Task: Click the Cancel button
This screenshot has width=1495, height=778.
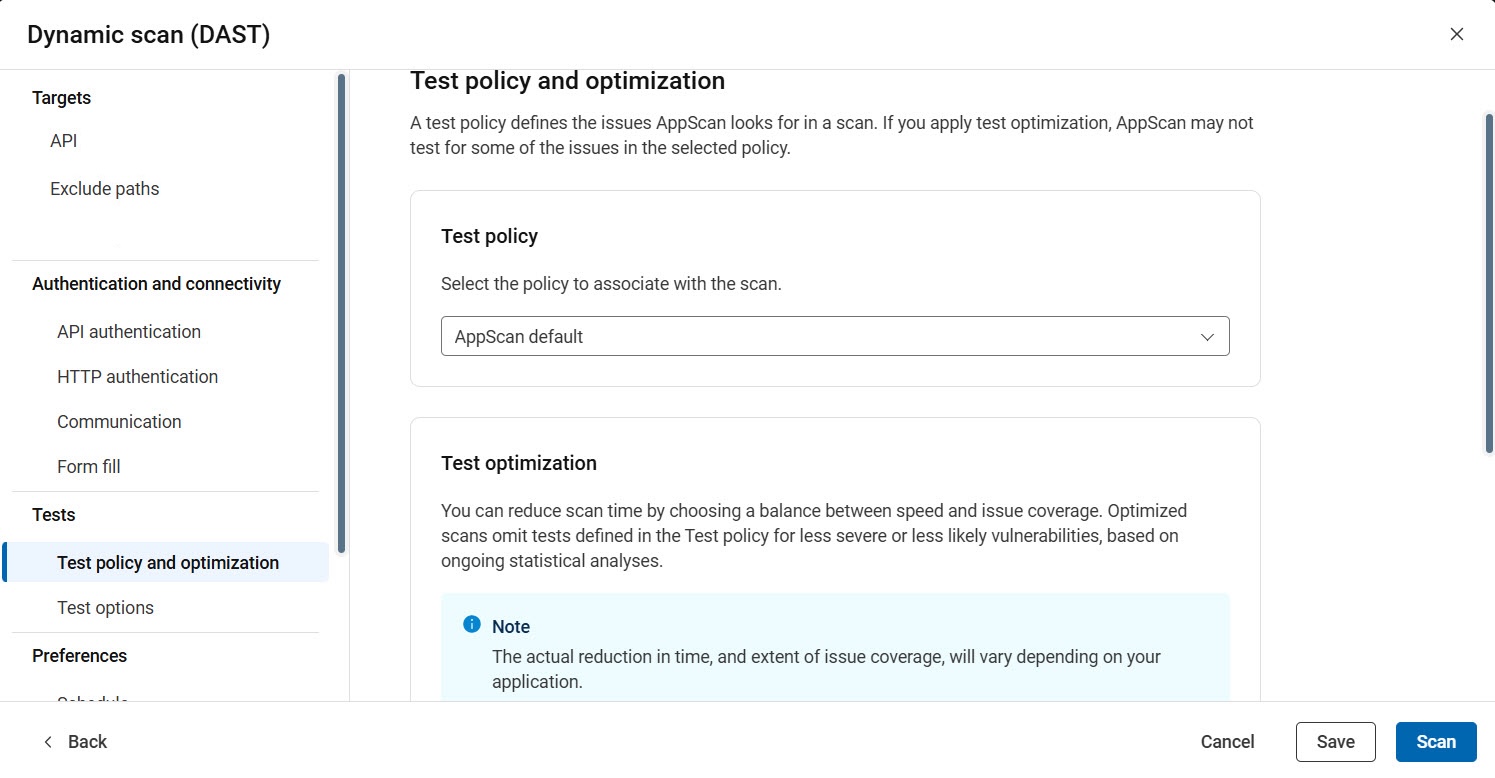Action: point(1227,741)
